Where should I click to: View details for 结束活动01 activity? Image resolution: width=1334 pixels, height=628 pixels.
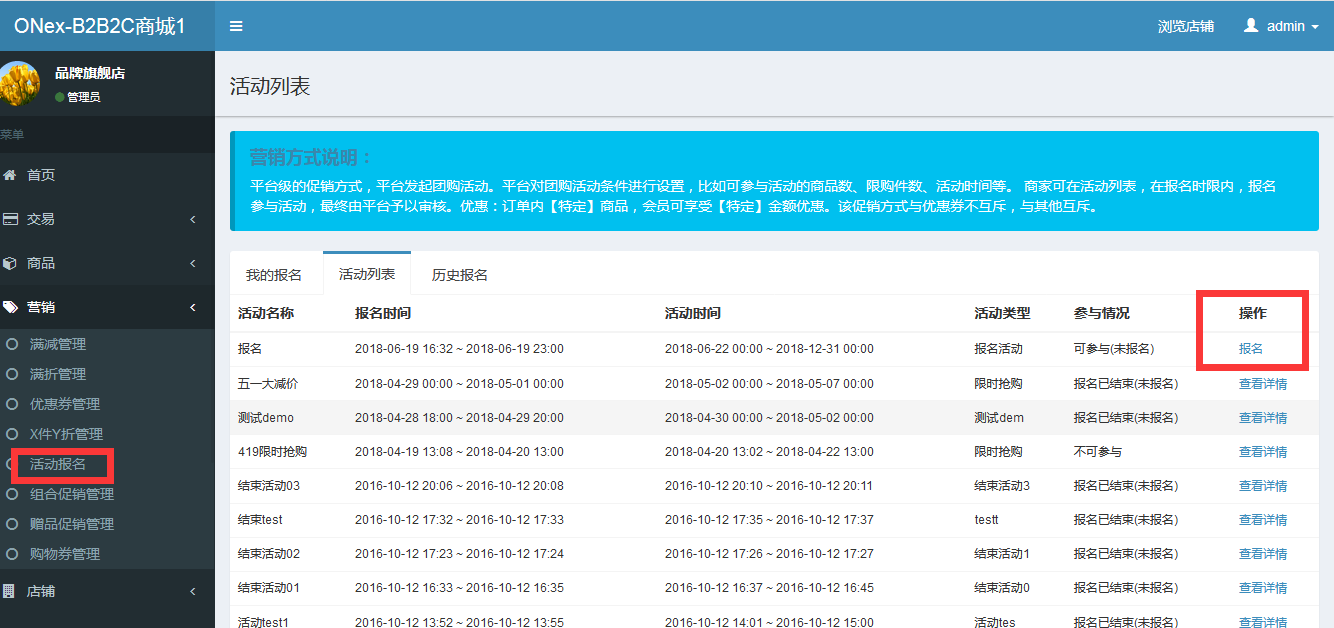[1263, 588]
